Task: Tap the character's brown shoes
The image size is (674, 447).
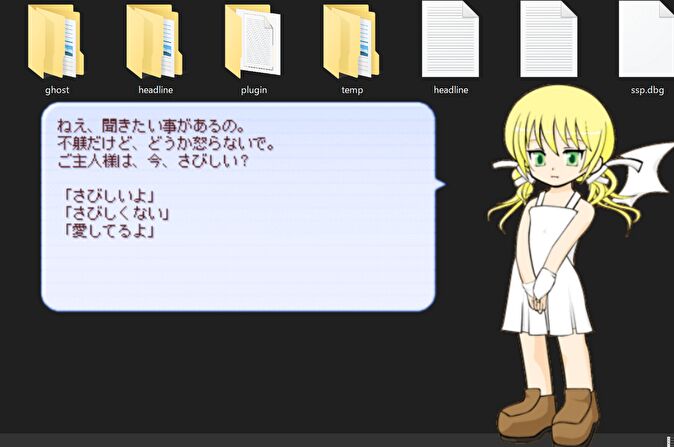Action: pos(550,411)
